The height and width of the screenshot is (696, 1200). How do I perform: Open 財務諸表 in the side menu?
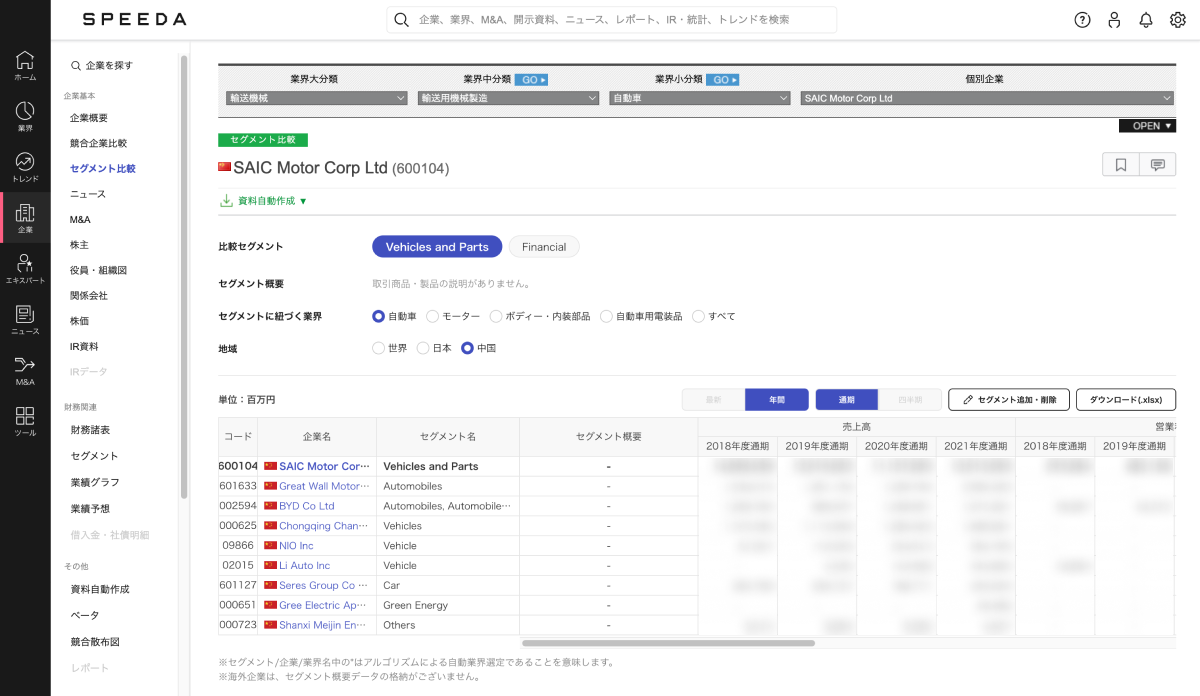[x=90, y=430]
